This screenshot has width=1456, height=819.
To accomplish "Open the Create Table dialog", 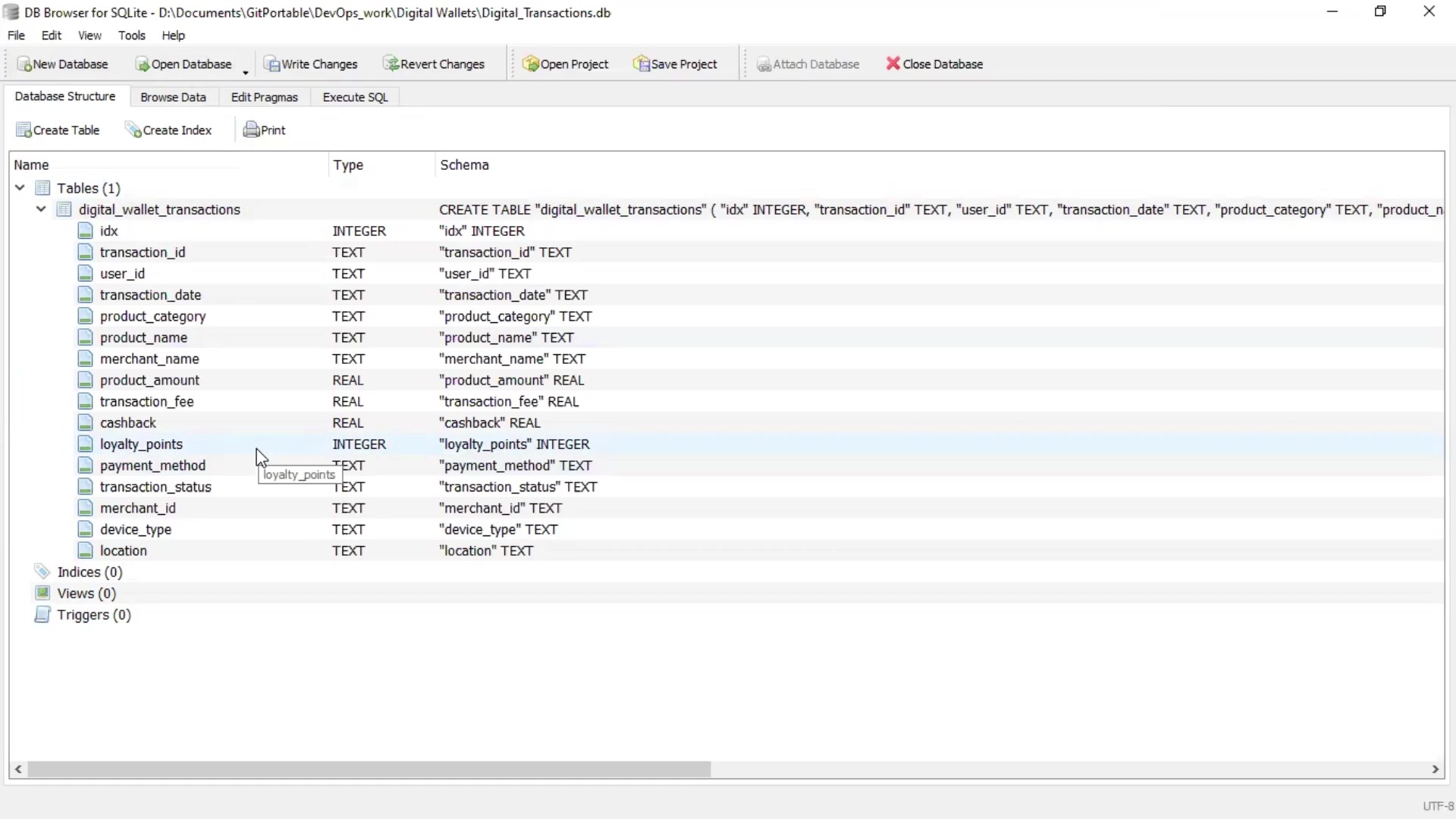I will pyautogui.click(x=58, y=130).
